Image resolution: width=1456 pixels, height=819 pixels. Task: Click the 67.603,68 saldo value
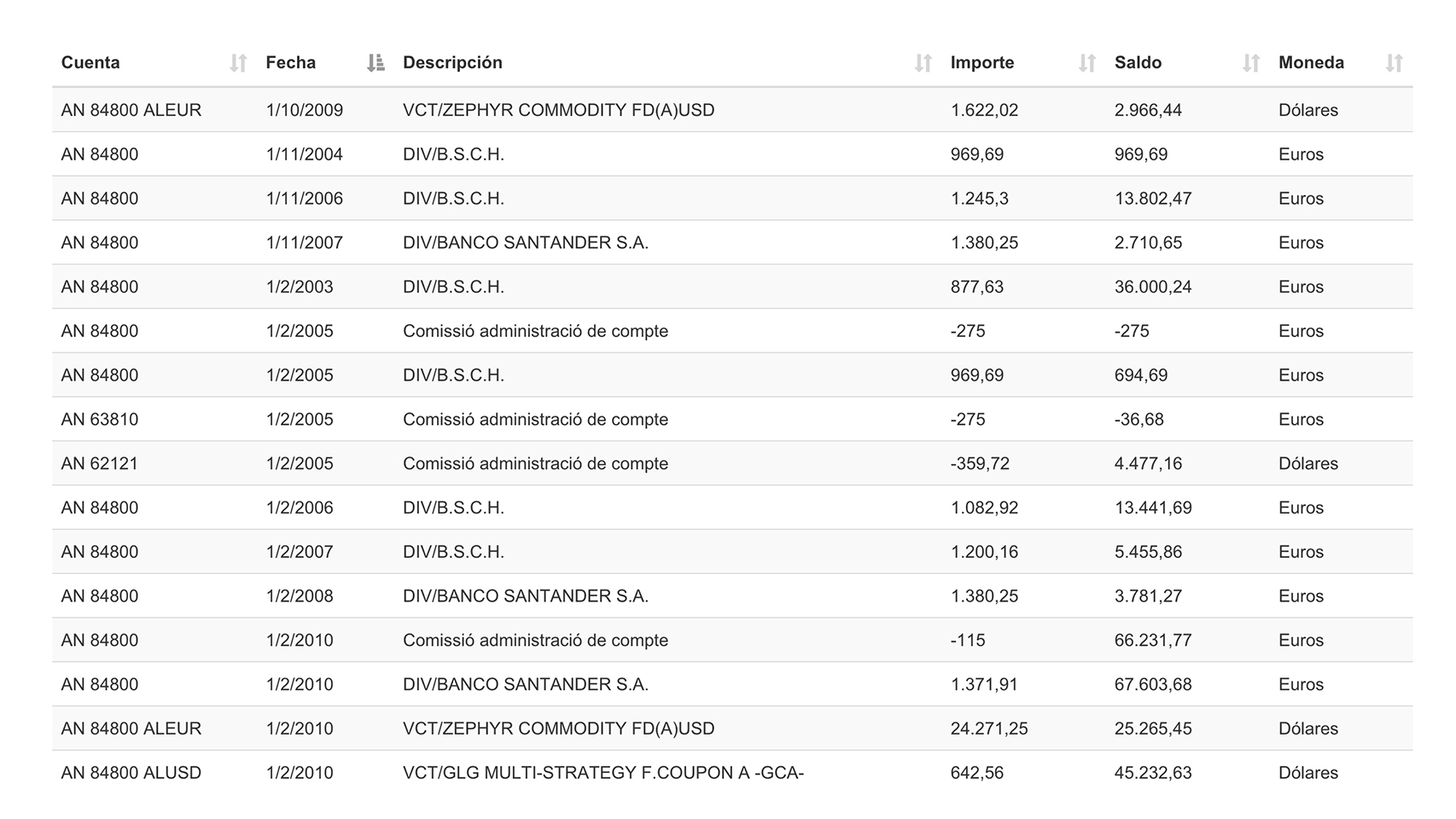(x=1152, y=684)
